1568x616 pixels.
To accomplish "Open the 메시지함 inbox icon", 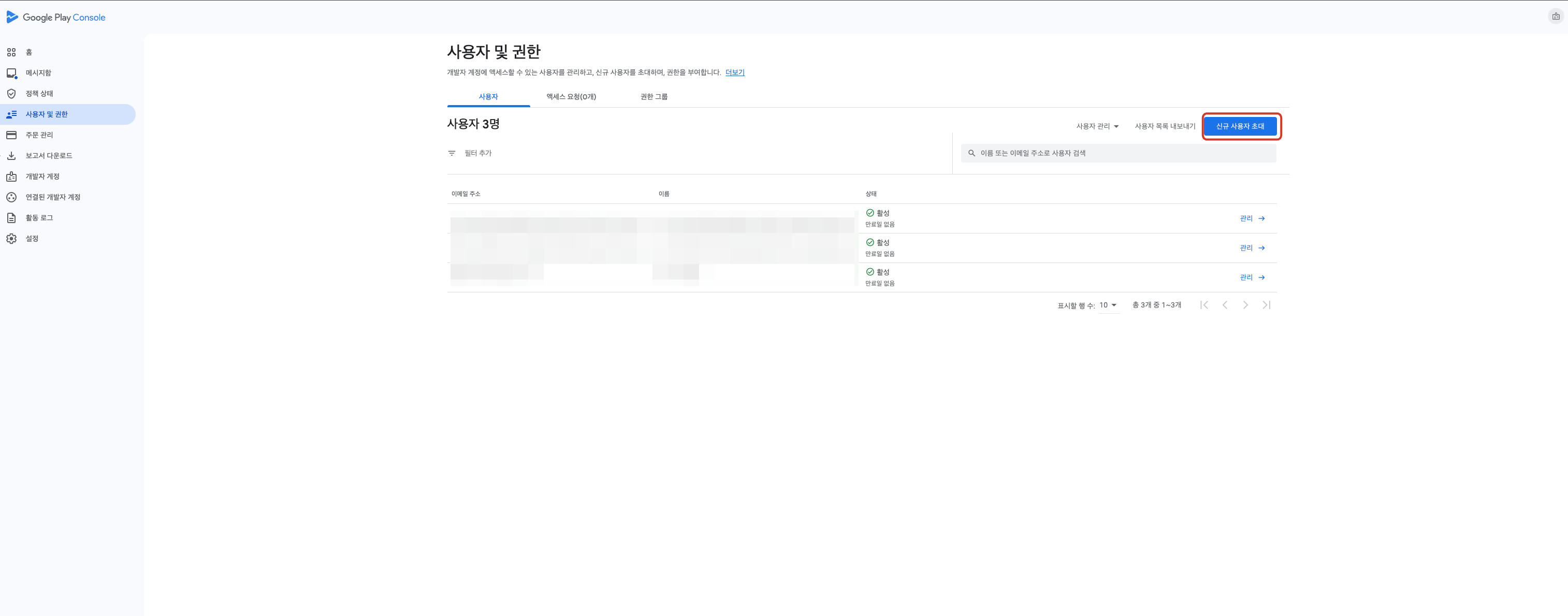I will pos(11,73).
